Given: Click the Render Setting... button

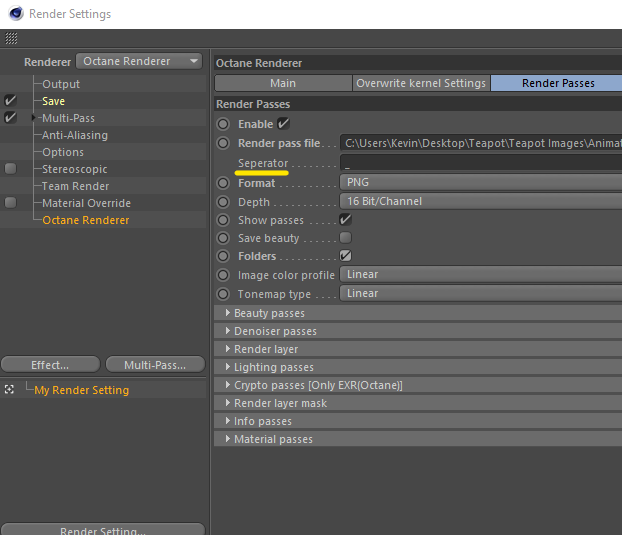Looking at the screenshot, I should point(103,529).
